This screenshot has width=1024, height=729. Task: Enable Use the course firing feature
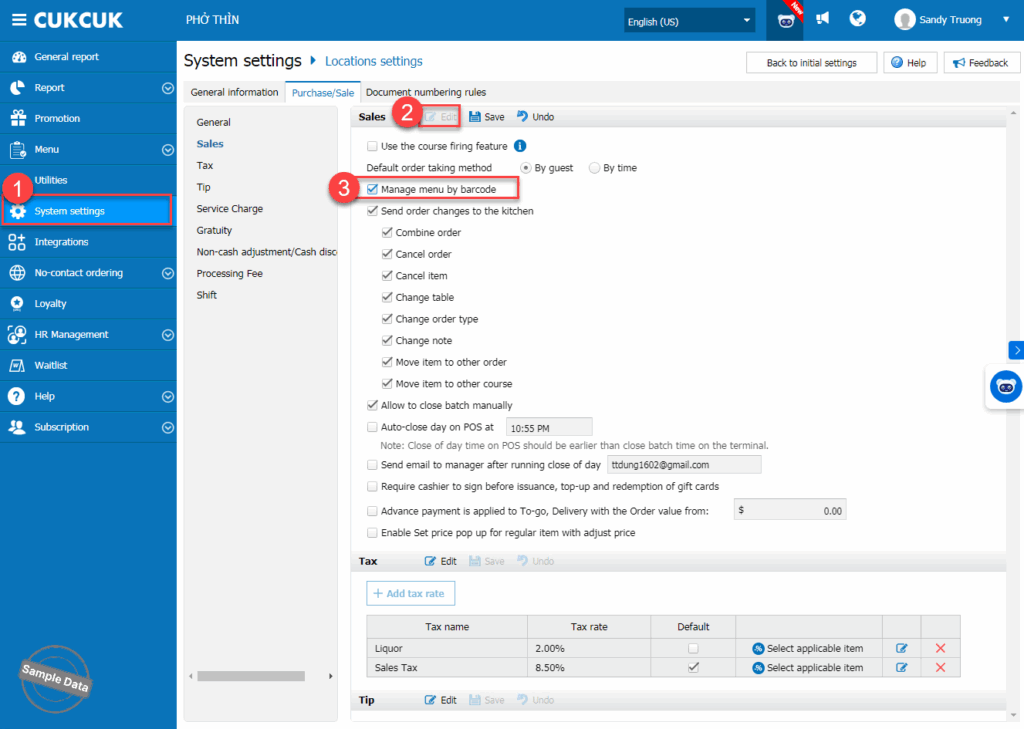(373, 146)
